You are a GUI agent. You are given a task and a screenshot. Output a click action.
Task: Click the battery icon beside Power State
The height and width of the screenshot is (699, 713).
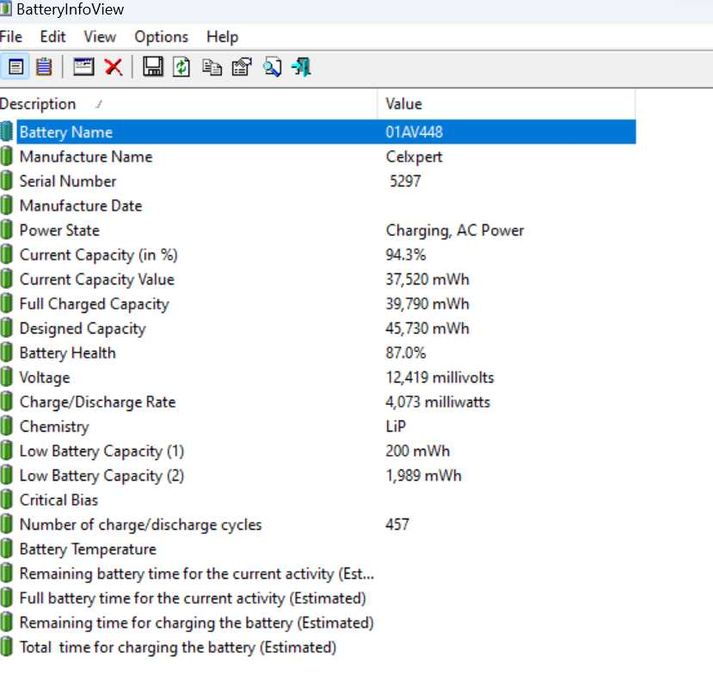(x=6, y=231)
